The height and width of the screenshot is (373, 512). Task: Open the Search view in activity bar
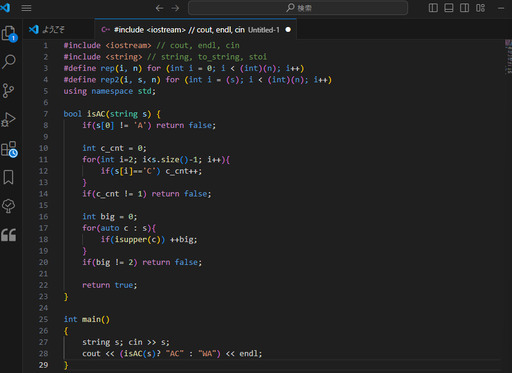click(9, 61)
